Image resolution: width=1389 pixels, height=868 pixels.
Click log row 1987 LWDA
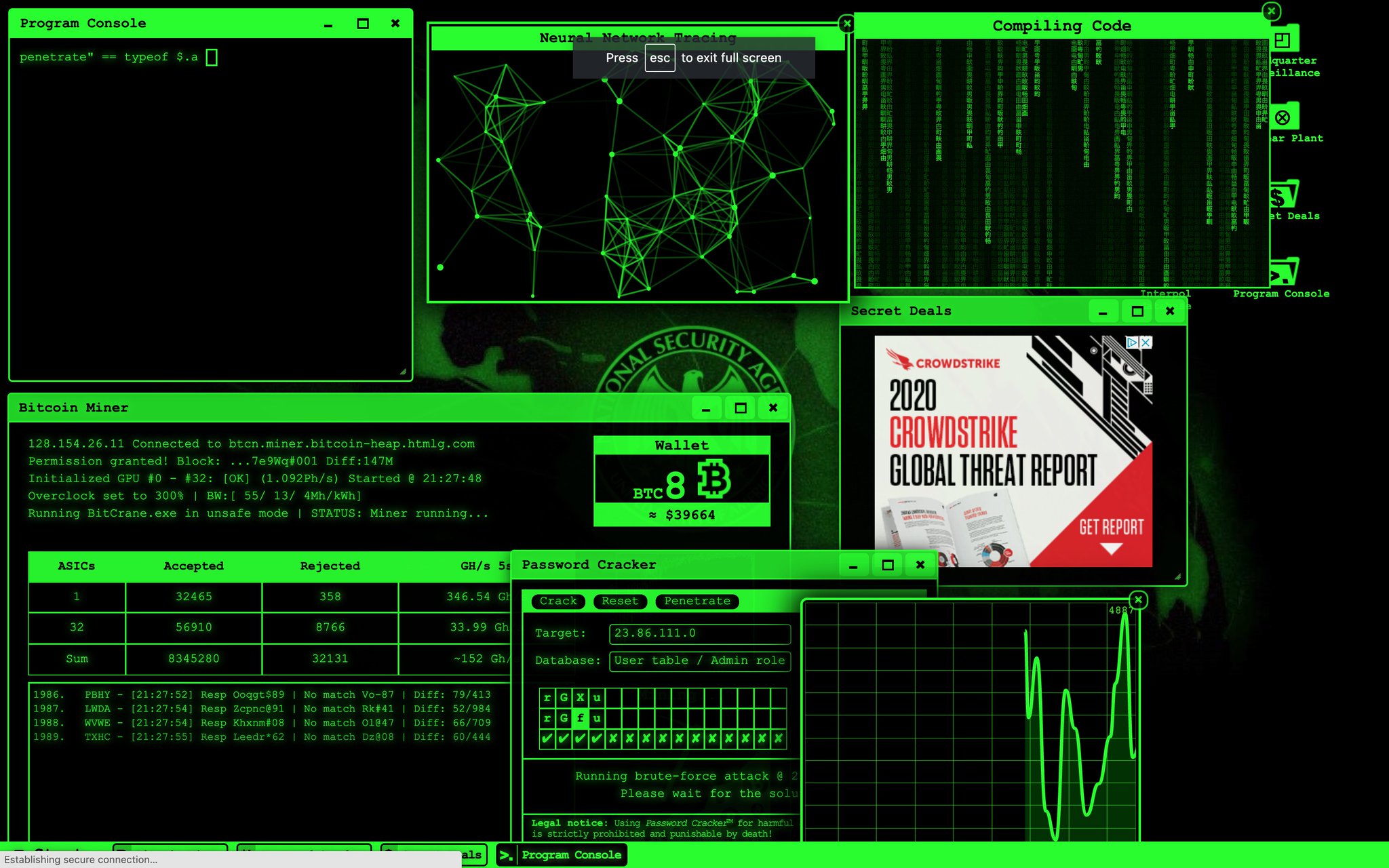(x=262, y=709)
